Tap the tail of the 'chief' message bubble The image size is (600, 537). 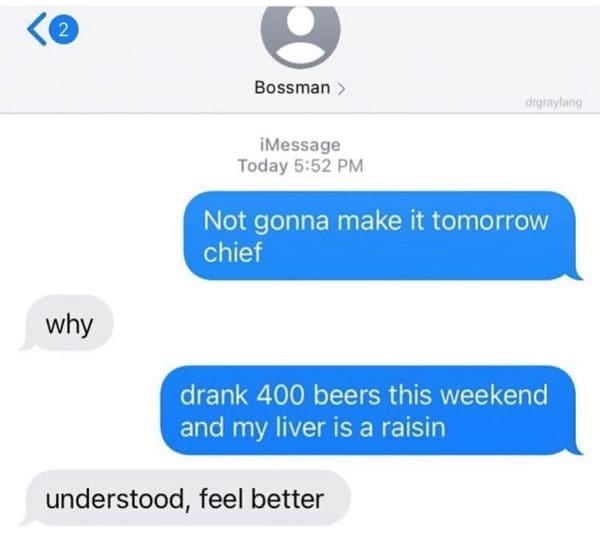click(575, 274)
